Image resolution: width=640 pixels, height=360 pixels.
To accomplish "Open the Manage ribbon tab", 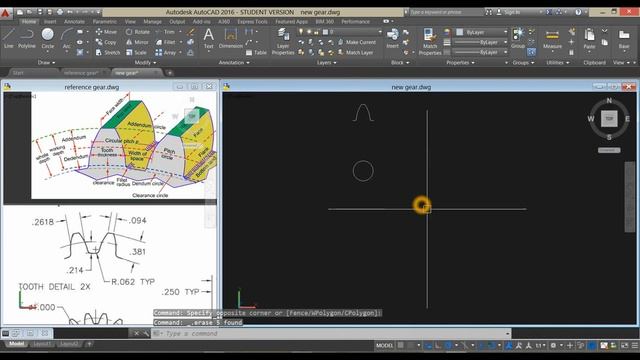I will coord(152,21).
